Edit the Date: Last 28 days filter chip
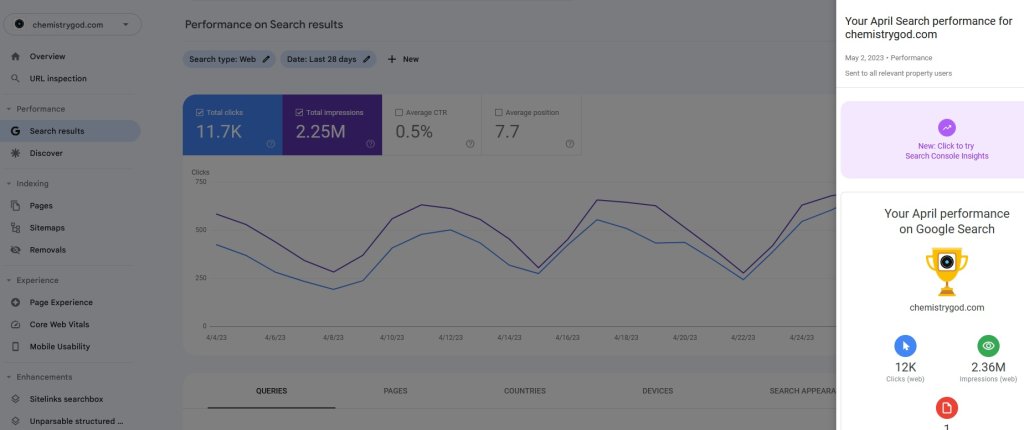Image resolution: width=1024 pixels, height=430 pixels. click(x=328, y=59)
